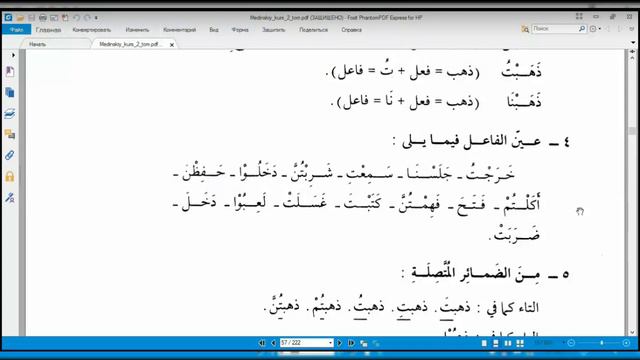Click the scroll down arrow of document
Viewport: 640px width, 360px height.
[633, 333]
